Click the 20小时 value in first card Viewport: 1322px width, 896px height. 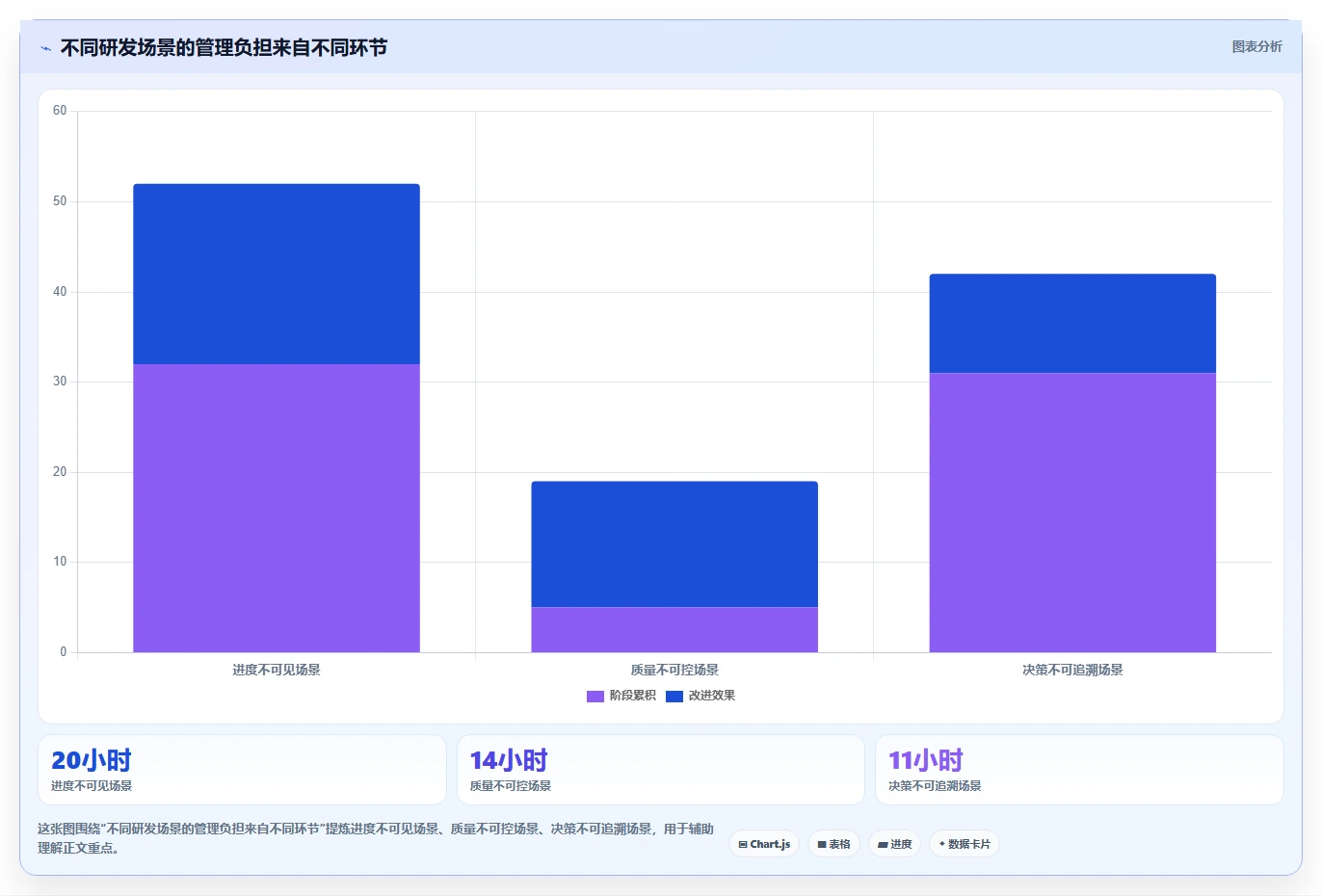tap(92, 760)
